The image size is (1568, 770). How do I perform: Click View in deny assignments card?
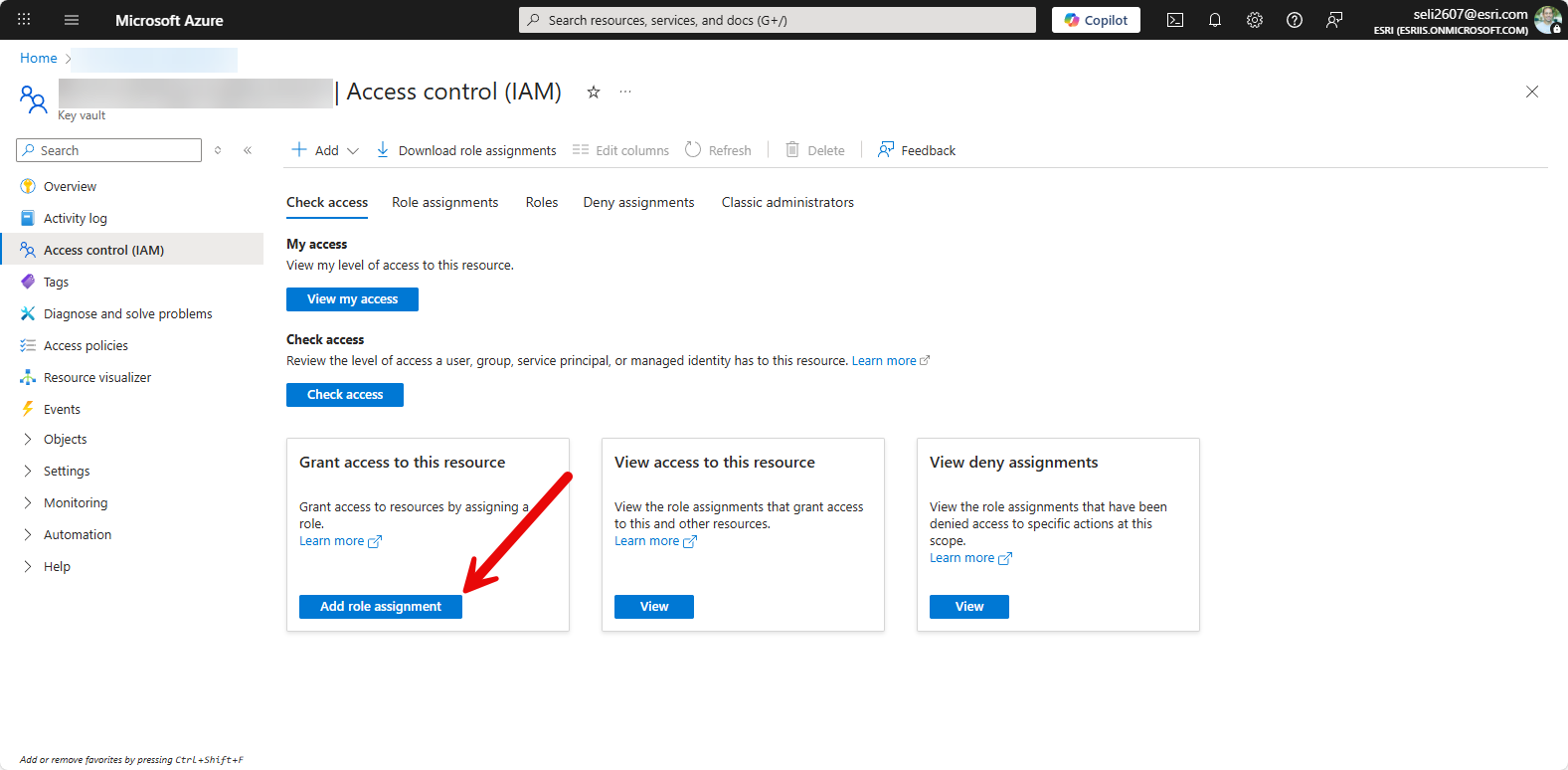969,607
